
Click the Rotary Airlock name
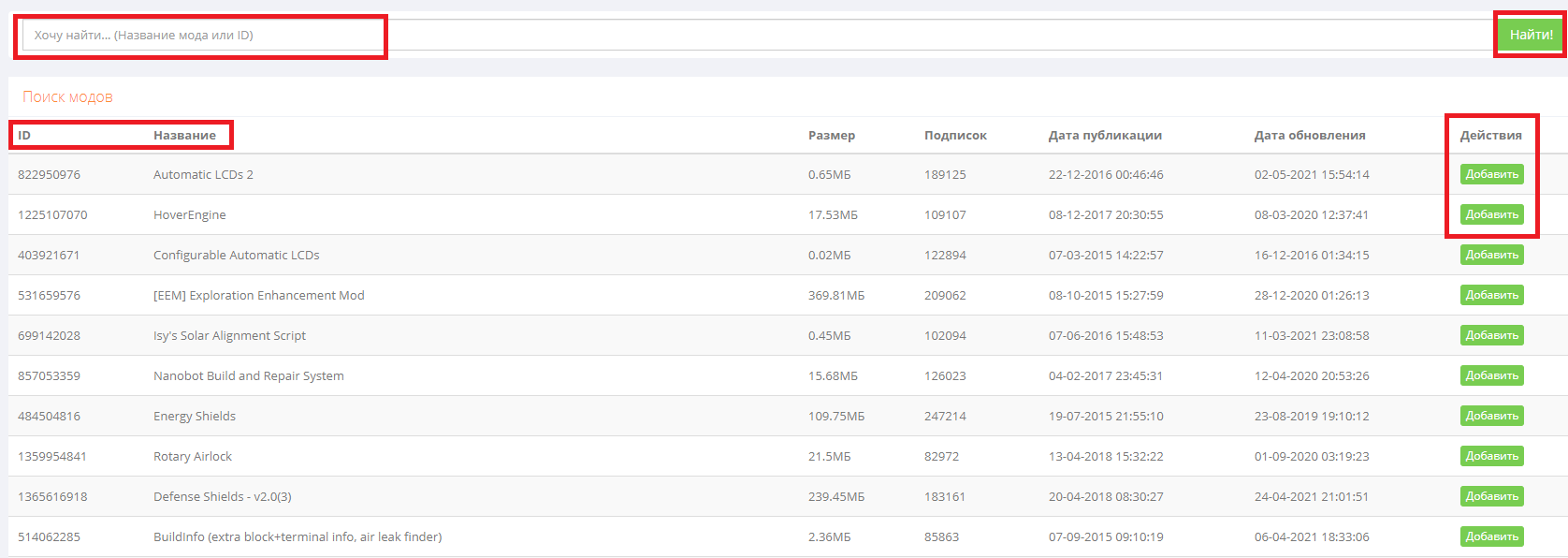(x=193, y=456)
